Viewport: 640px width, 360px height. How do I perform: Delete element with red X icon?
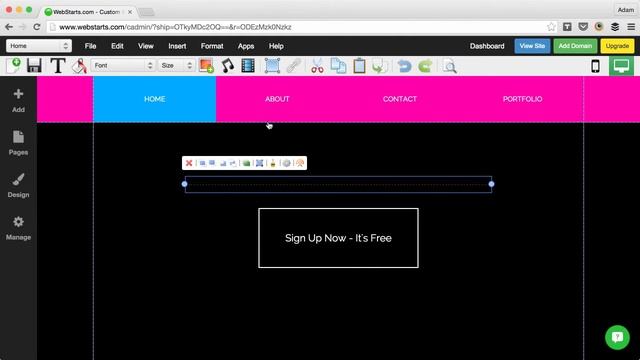(189, 163)
